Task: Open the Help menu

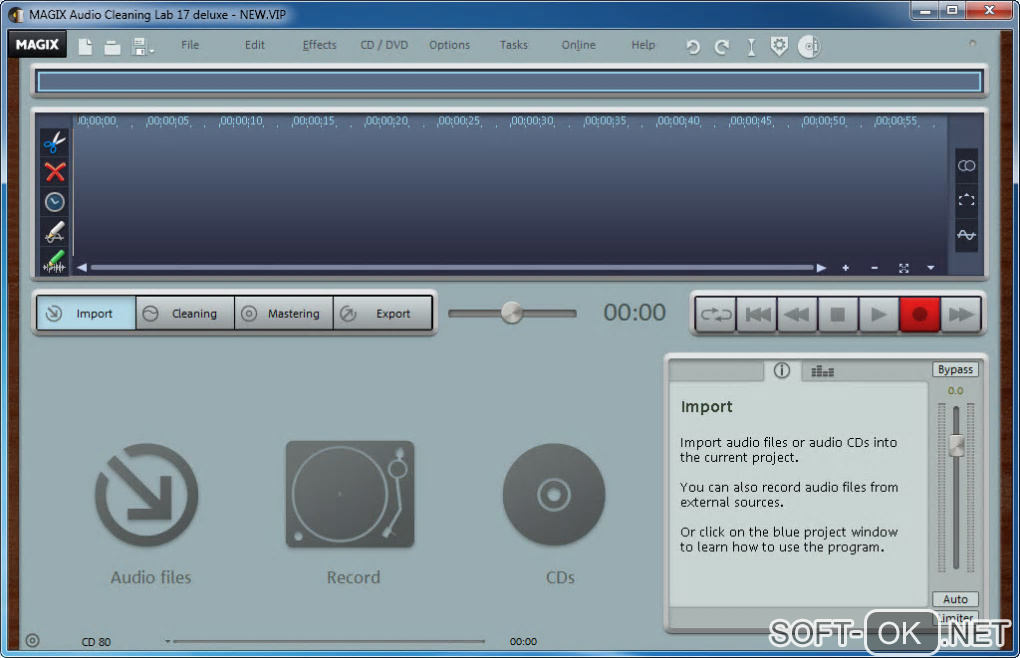Action: coord(643,45)
